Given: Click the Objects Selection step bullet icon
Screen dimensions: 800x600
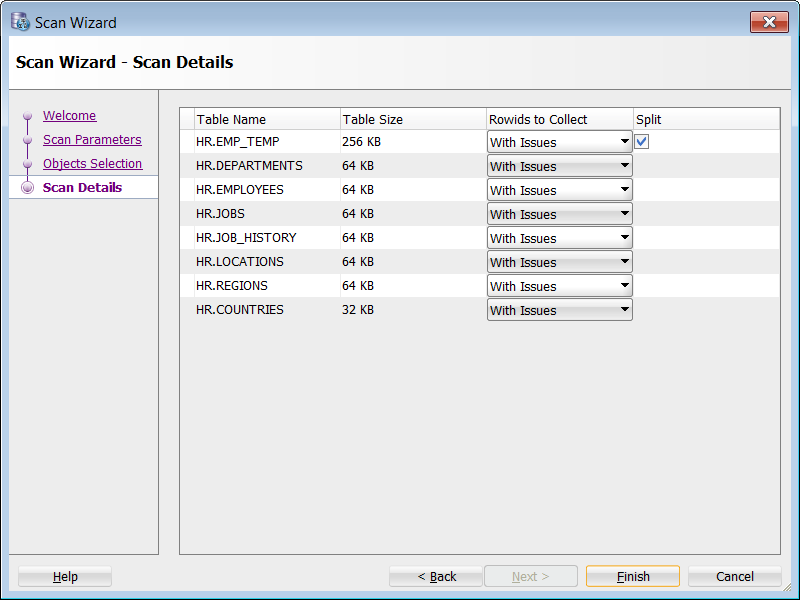Looking at the screenshot, I should (x=28, y=165).
